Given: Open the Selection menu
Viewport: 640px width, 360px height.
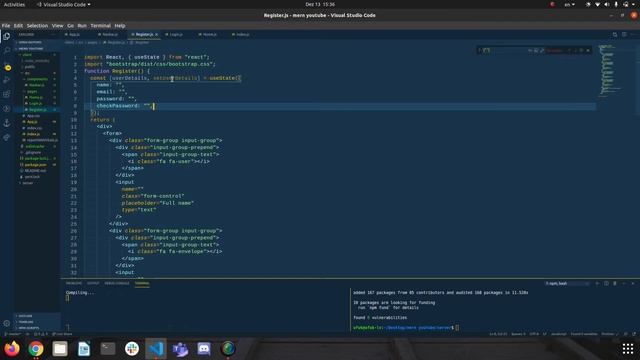Looking at the screenshot, I should tap(37, 26).
